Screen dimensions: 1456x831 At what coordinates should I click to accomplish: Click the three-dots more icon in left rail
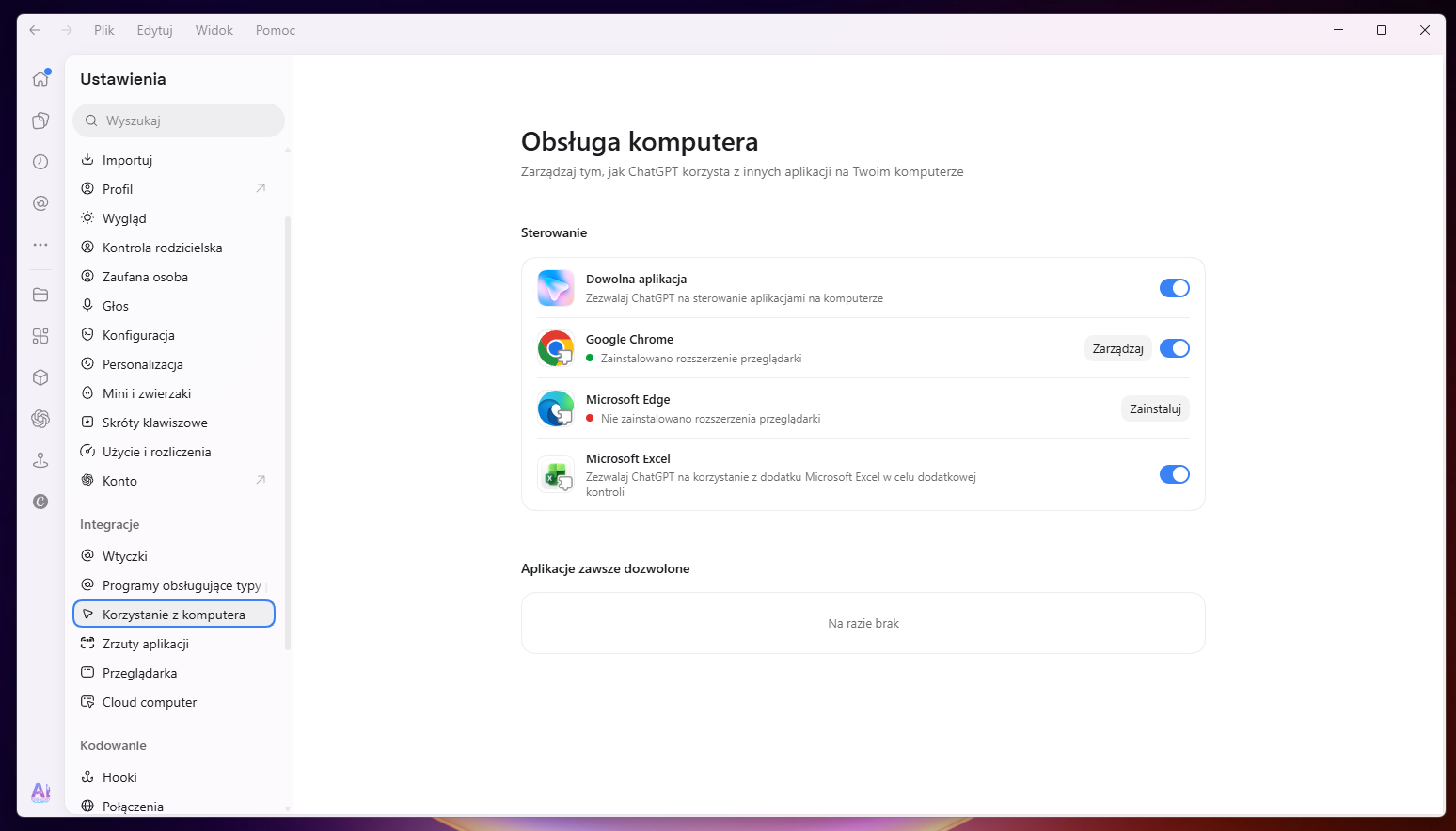[x=40, y=245]
